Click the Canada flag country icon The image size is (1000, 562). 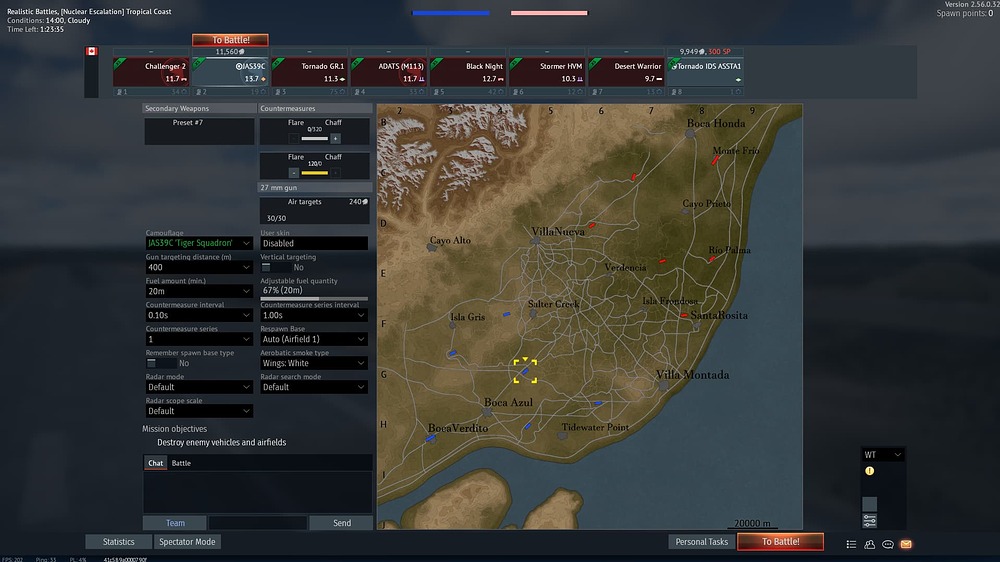click(x=92, y=51)
